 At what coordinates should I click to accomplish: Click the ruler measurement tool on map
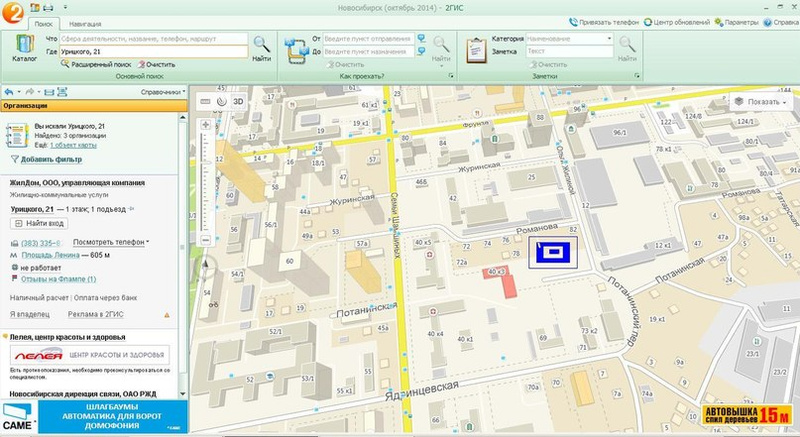coord(205,101)
